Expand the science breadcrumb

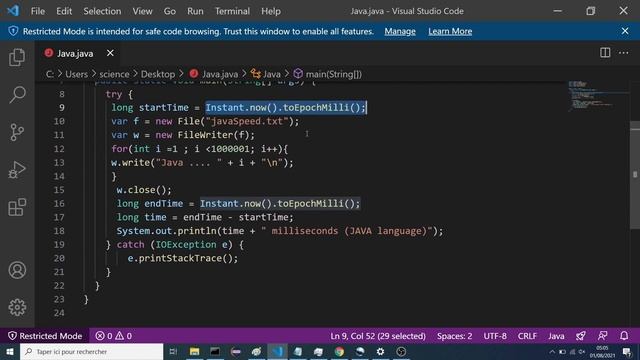[114, 74]
